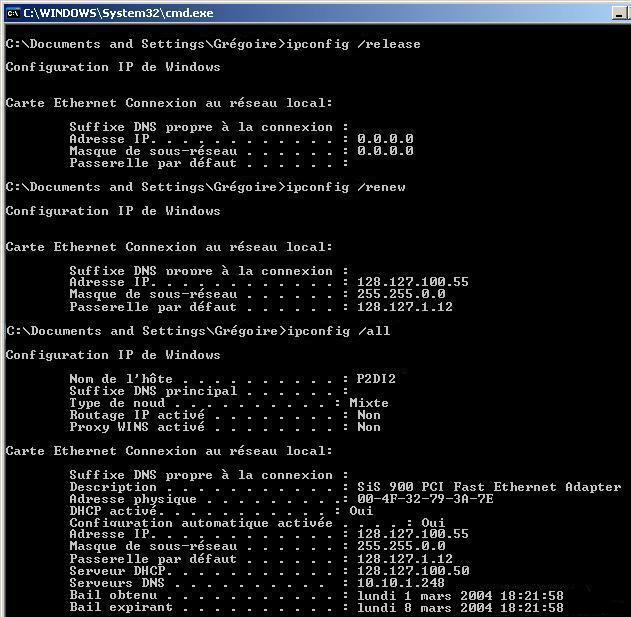The height and width of the screenshot is (617, 631).
Task: Click node type value 'Mixte'
Action: pos(369,403)
